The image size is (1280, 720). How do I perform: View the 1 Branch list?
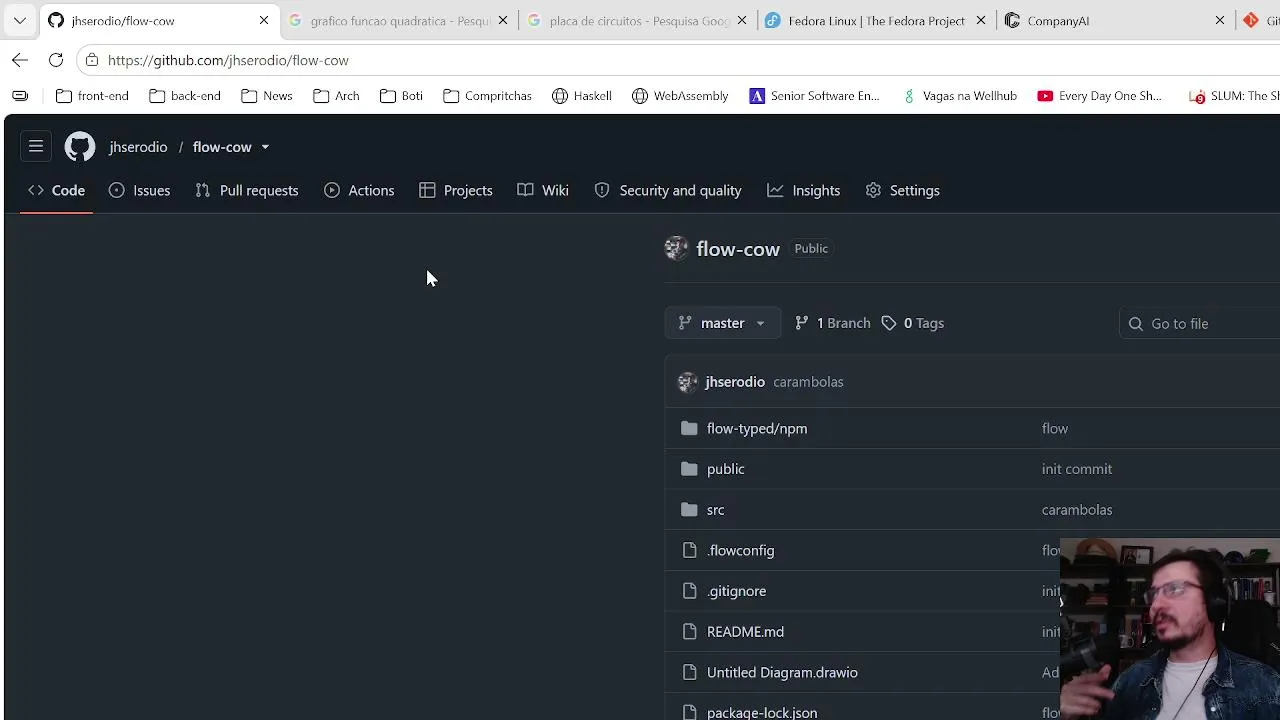832,323
